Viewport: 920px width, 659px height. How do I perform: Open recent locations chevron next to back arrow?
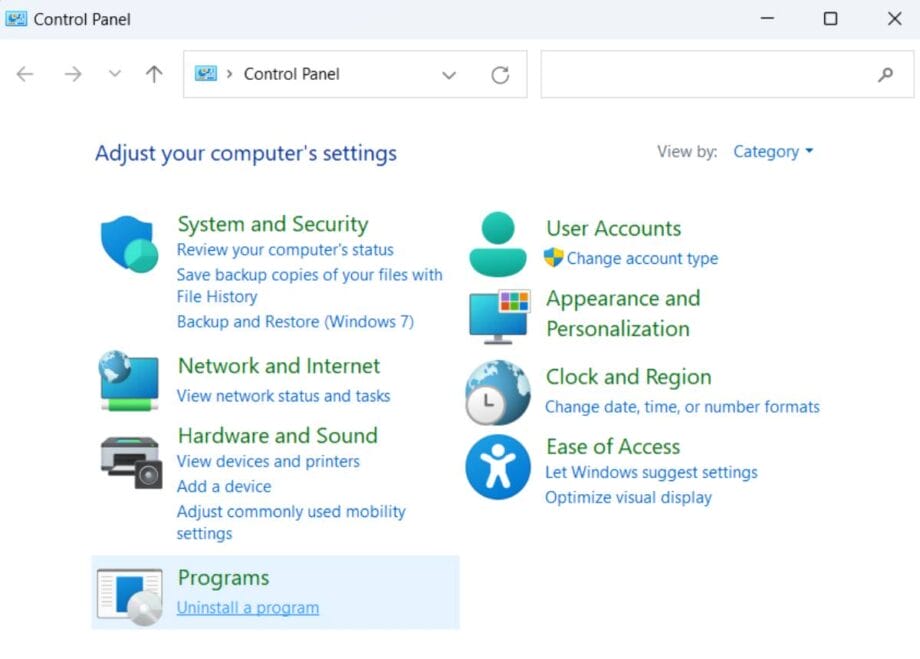pos(114,74)
